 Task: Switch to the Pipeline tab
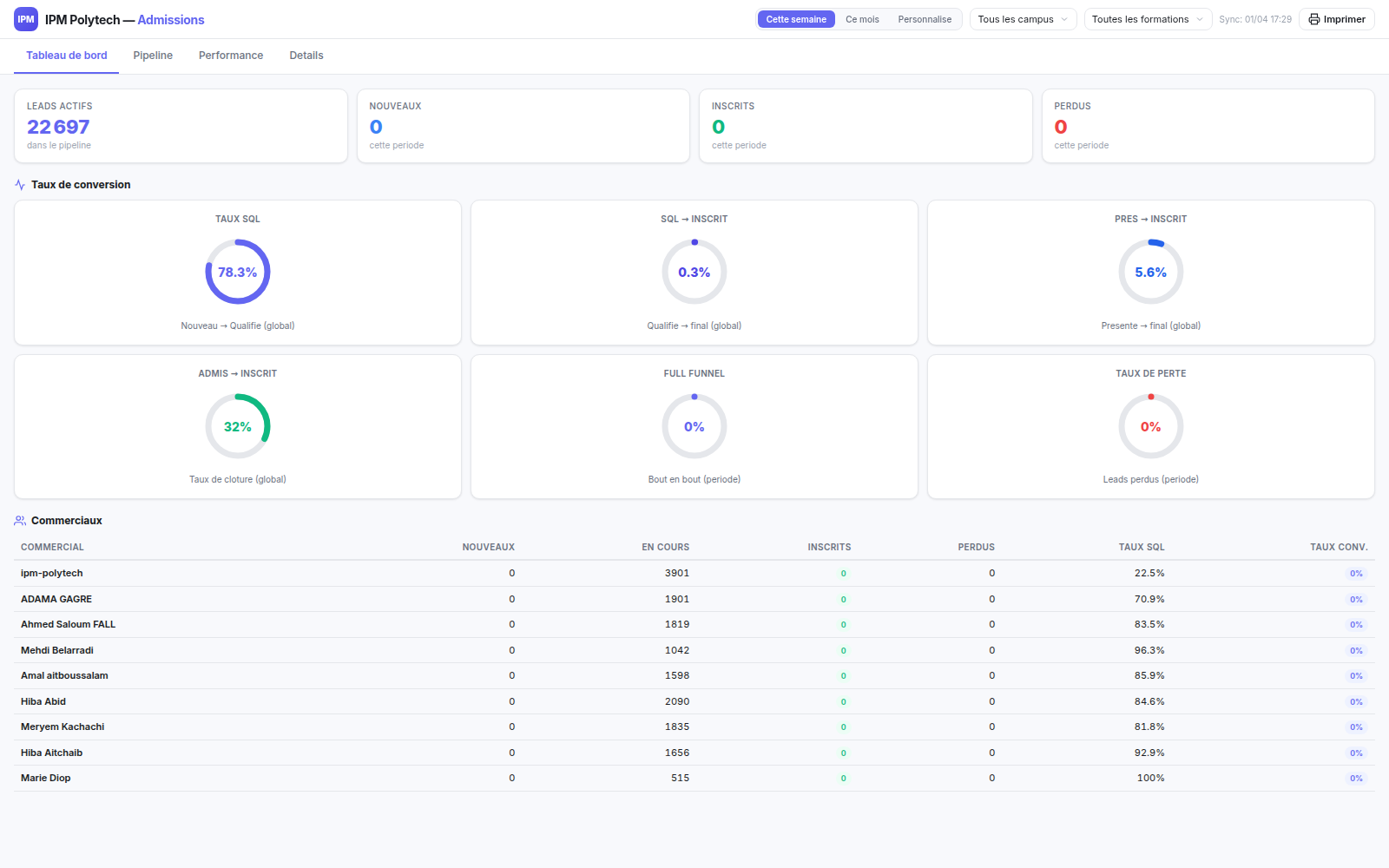coord(152,55)
